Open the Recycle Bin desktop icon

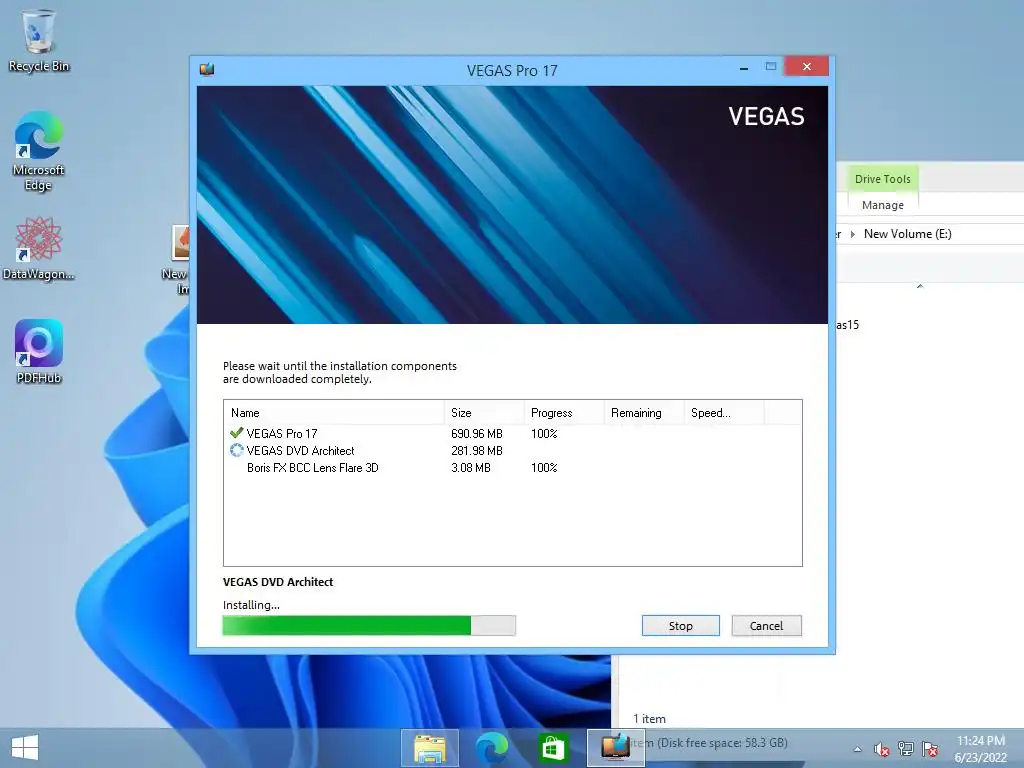(x=39, y=39)
